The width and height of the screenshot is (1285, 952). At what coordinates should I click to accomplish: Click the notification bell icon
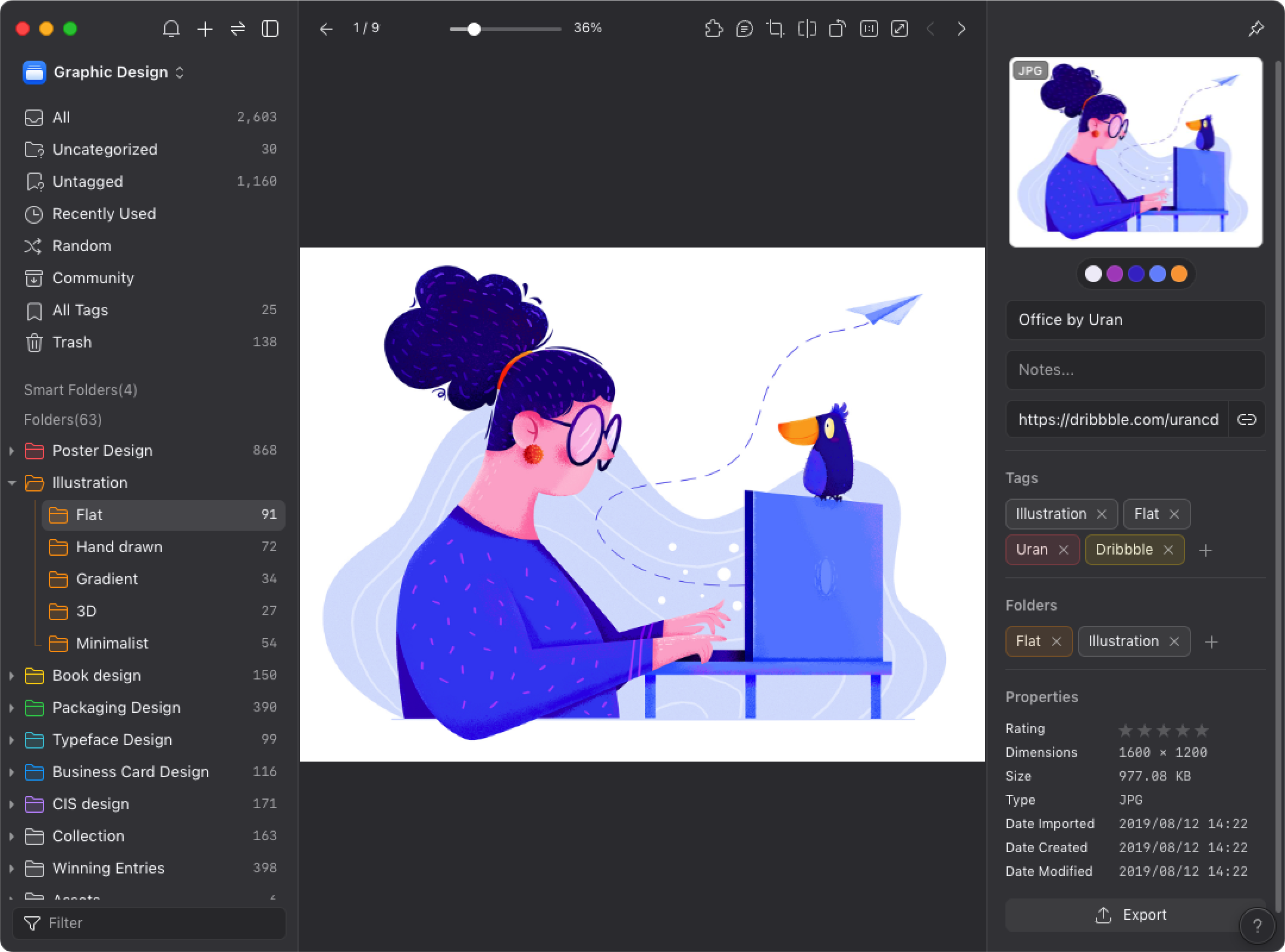[x=170, y=28]
